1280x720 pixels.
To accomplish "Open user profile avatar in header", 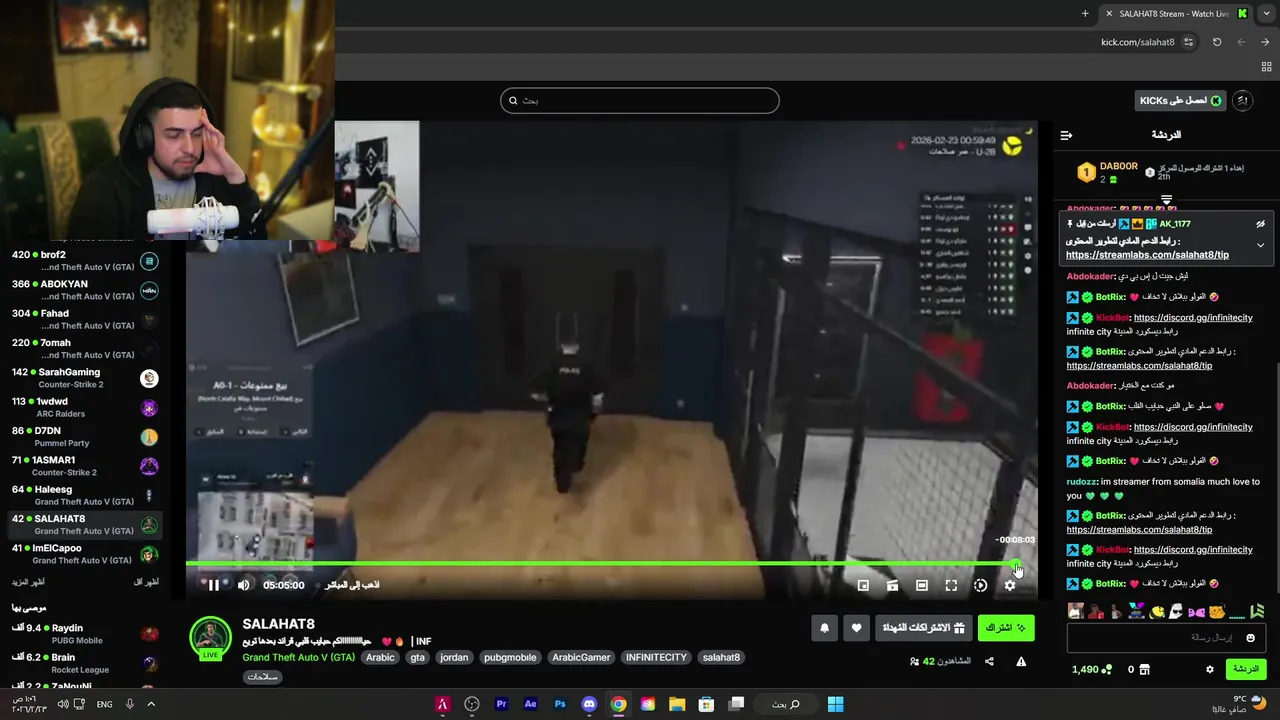I will [x=1243, y=100].
